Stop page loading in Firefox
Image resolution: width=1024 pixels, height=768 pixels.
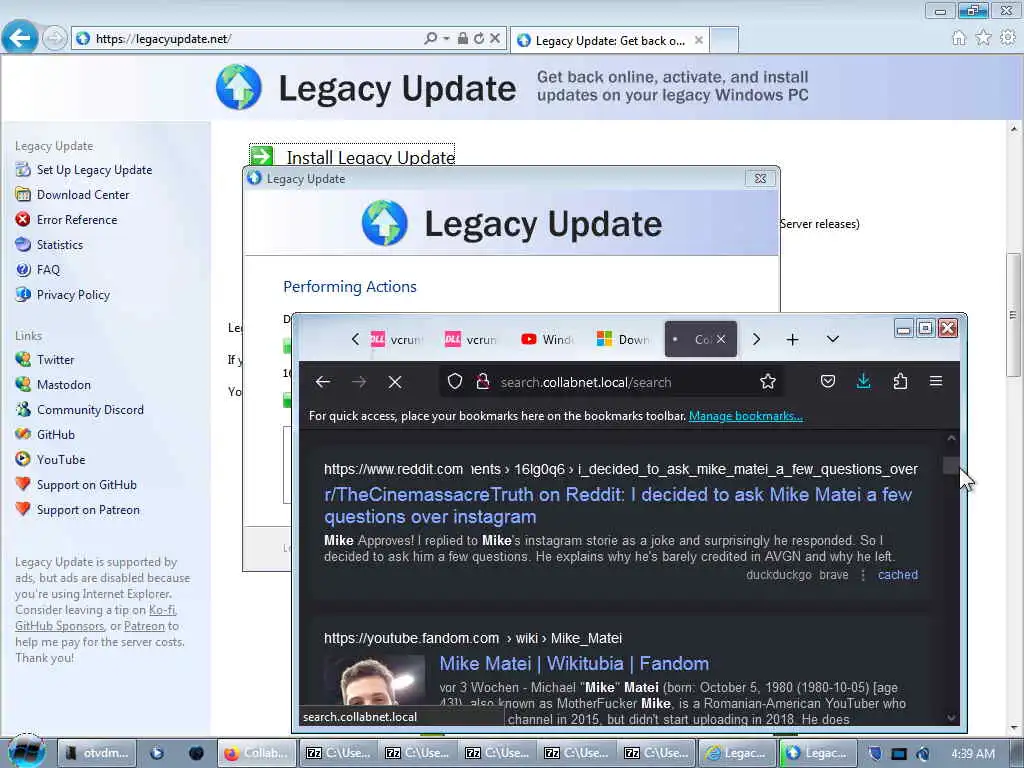click(x=394, y=382)
